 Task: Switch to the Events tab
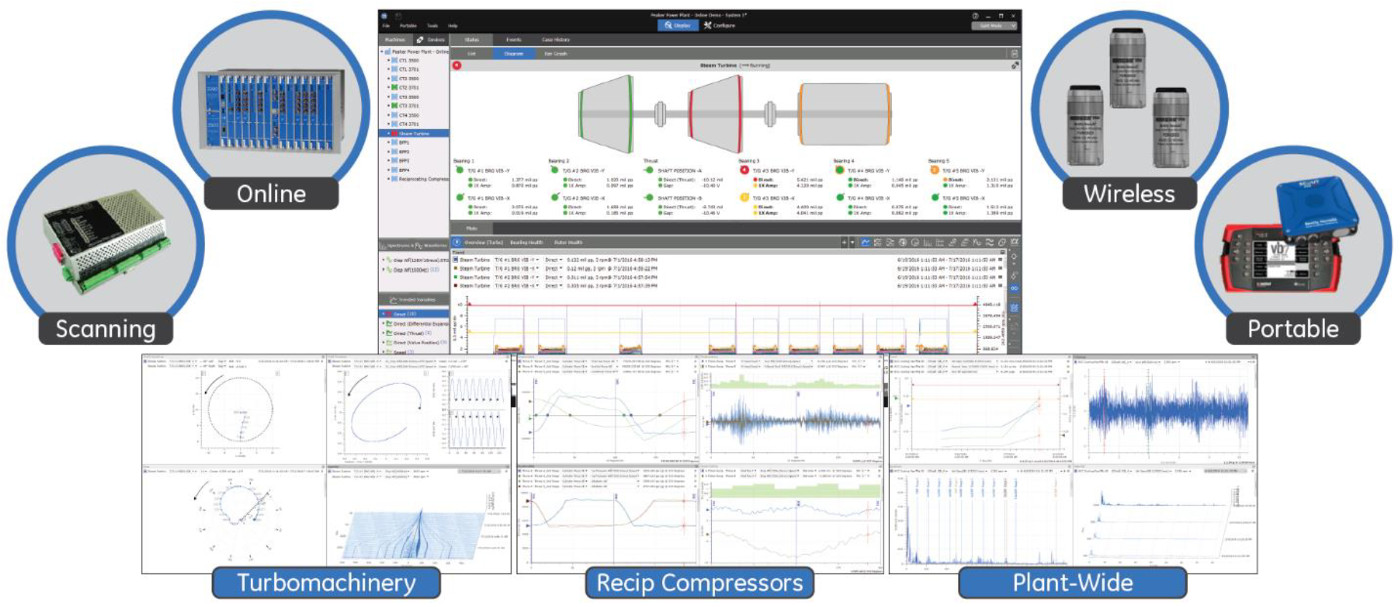(x=513, y=40)
